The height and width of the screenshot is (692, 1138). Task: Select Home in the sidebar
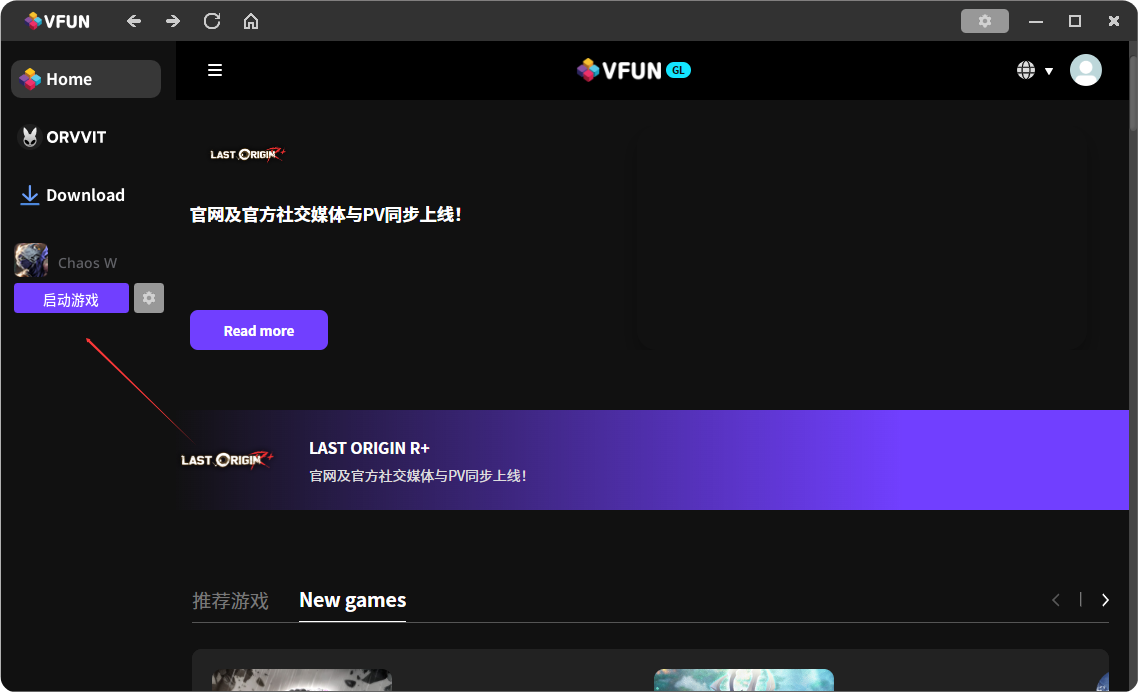pos(85,79)
